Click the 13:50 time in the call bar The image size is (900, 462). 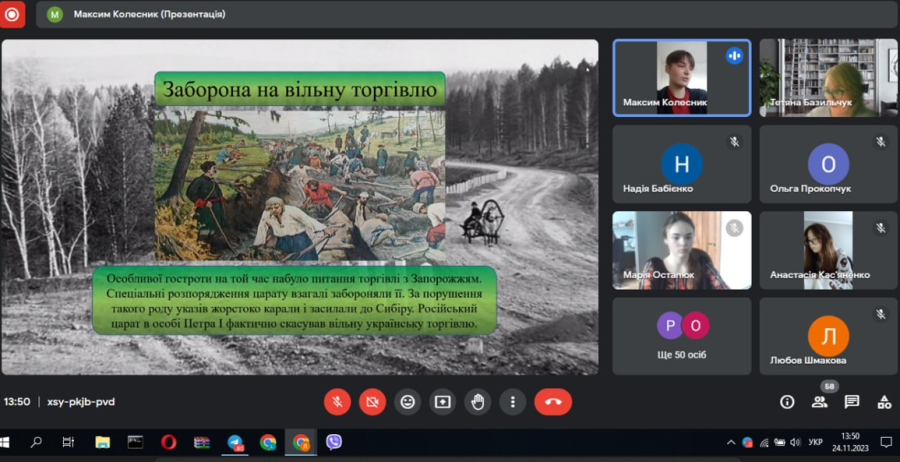pyautogui.click(x=17, y=402)
